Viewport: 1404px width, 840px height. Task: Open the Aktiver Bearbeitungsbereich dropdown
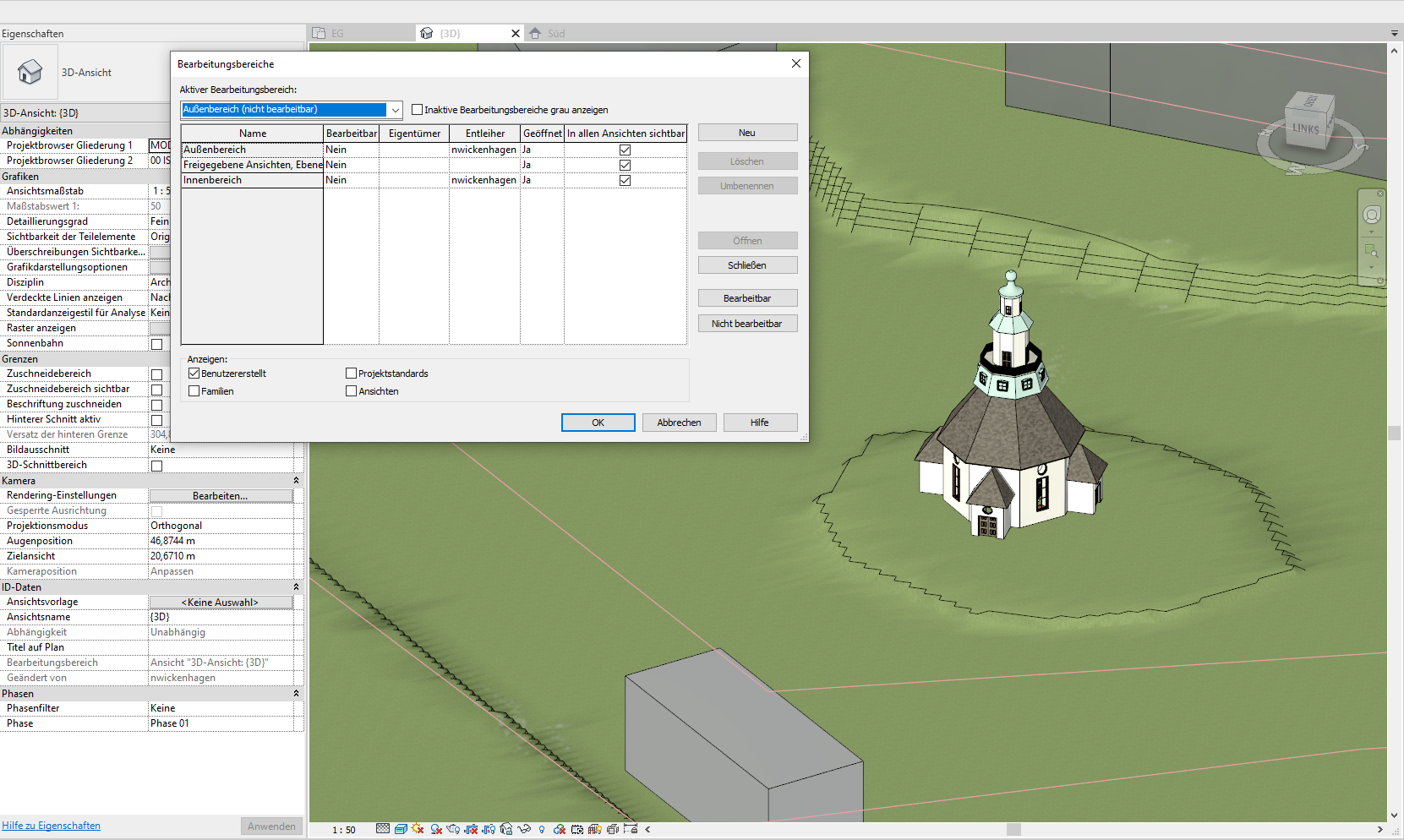tap(394, 109)
